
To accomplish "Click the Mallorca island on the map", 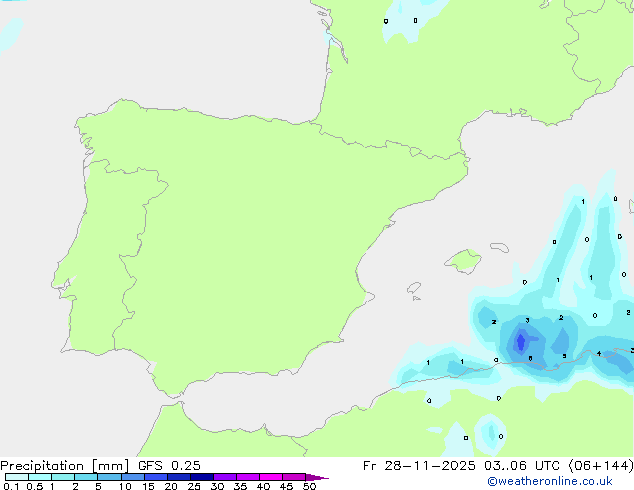I will (463, 261).
